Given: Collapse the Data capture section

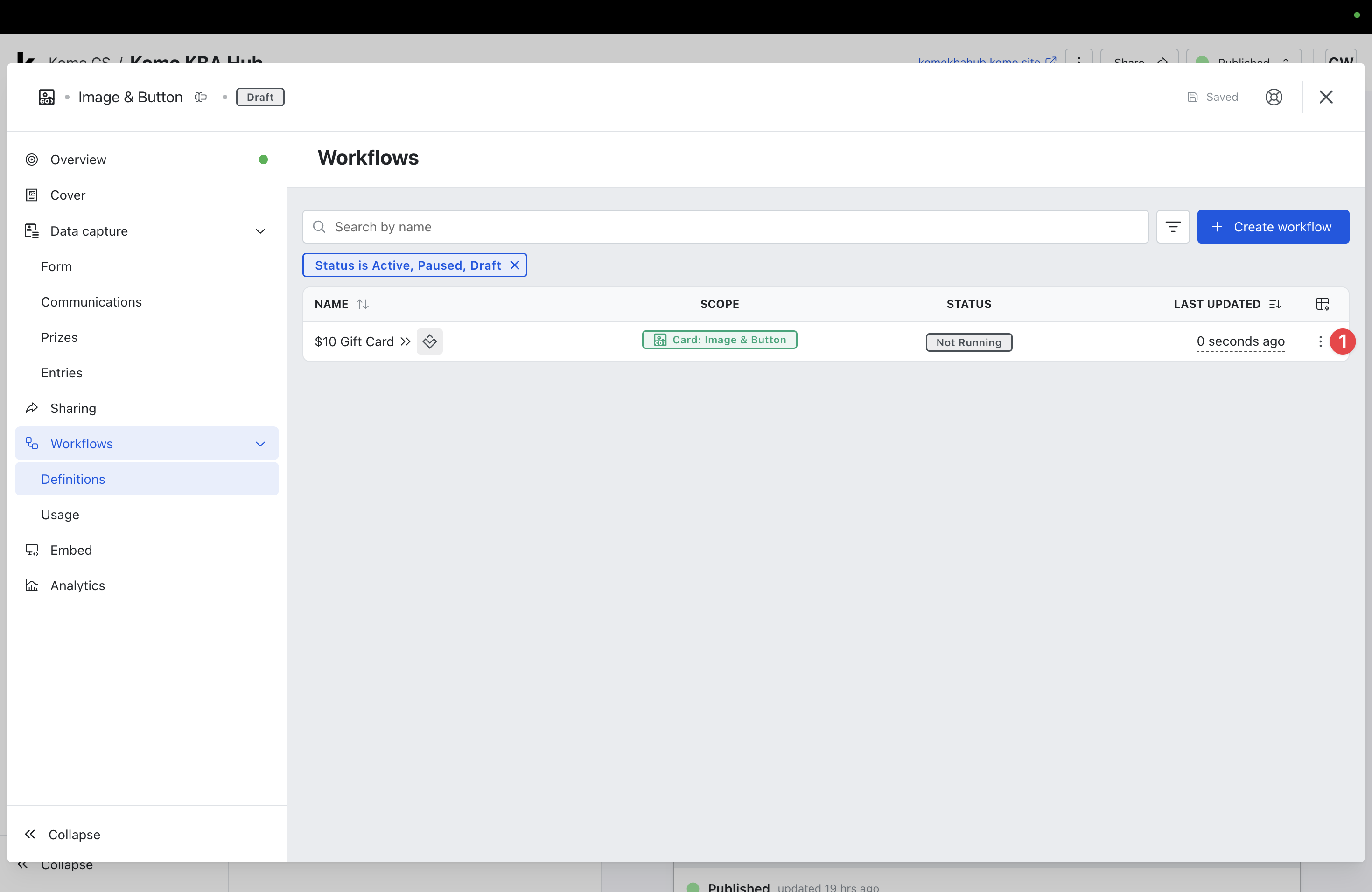Looking at the screenshot, I should click(260, 231).
